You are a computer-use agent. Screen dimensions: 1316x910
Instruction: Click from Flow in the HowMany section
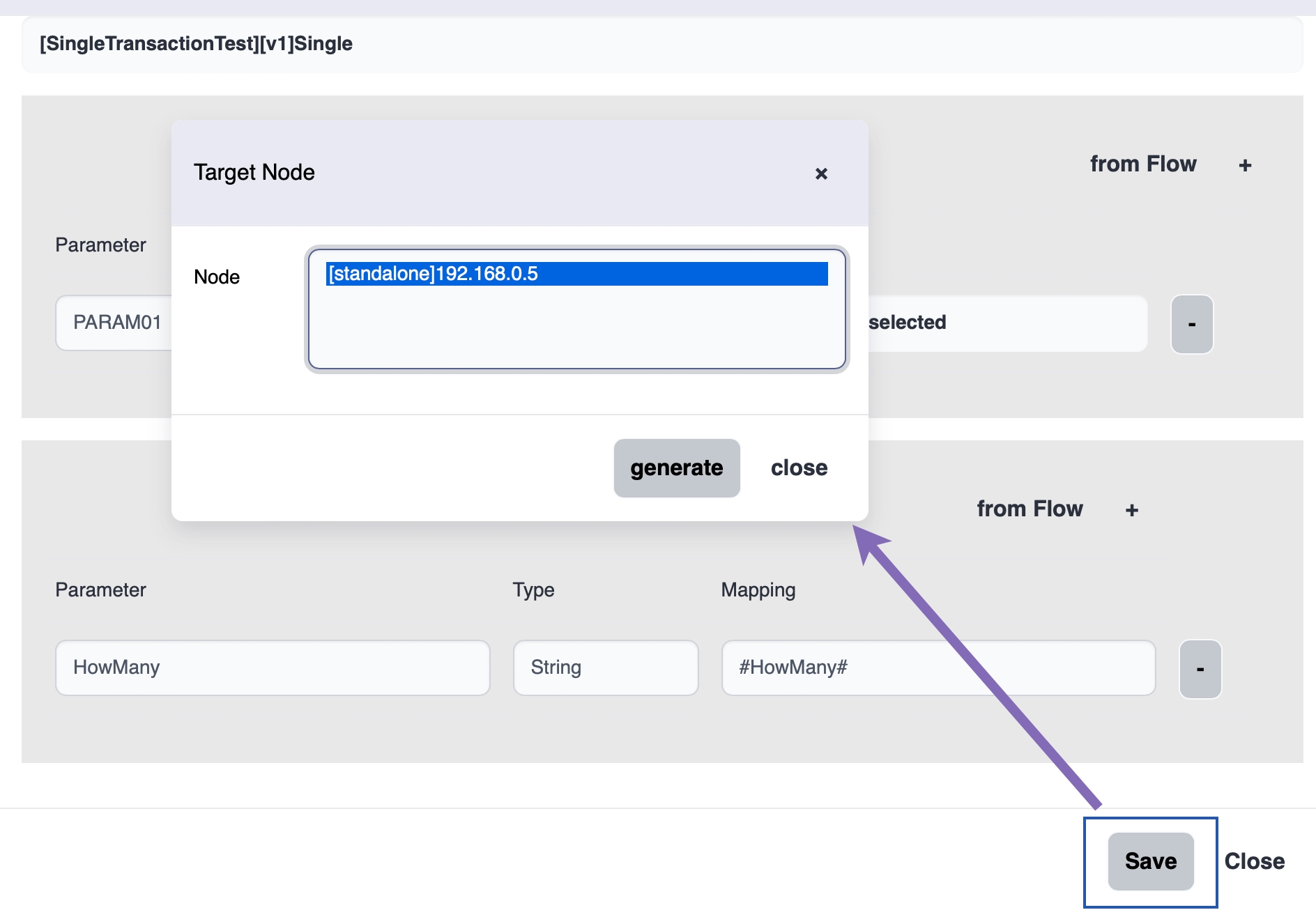(1030, 509)
